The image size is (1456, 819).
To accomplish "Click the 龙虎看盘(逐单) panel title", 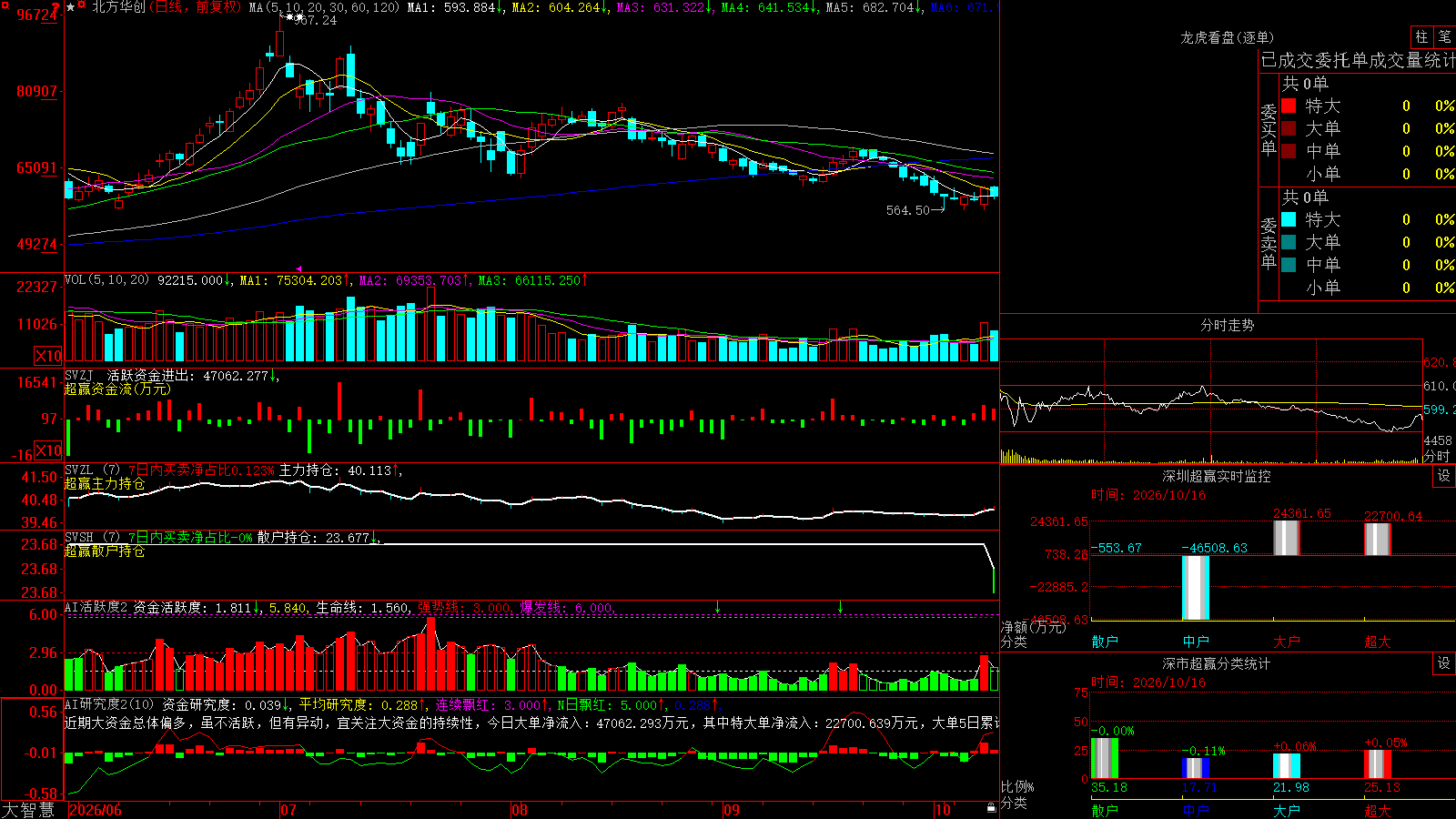I will (x=1227, y=37).
